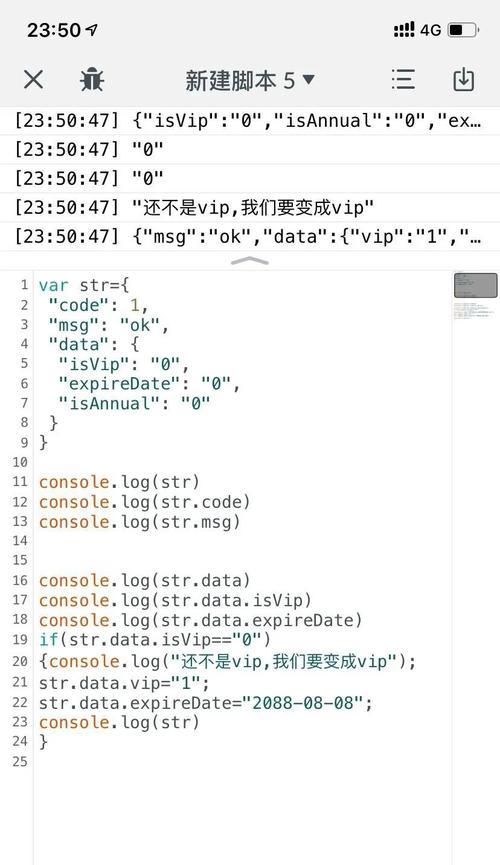The height and width of the screenshot is (865, 500).
Task: Tap the battery indicator in status bar
Action: click(x=464, y=30)
